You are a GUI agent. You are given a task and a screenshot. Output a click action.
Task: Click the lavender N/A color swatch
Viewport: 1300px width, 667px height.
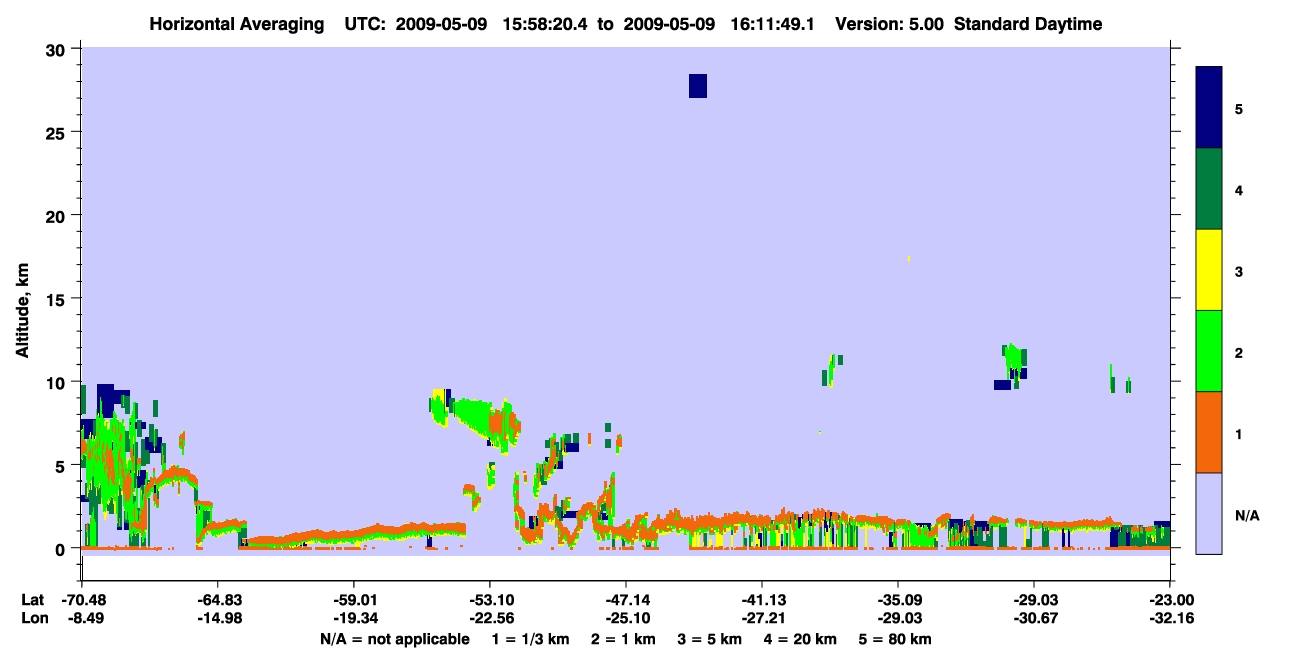(x=1209, y=513)
